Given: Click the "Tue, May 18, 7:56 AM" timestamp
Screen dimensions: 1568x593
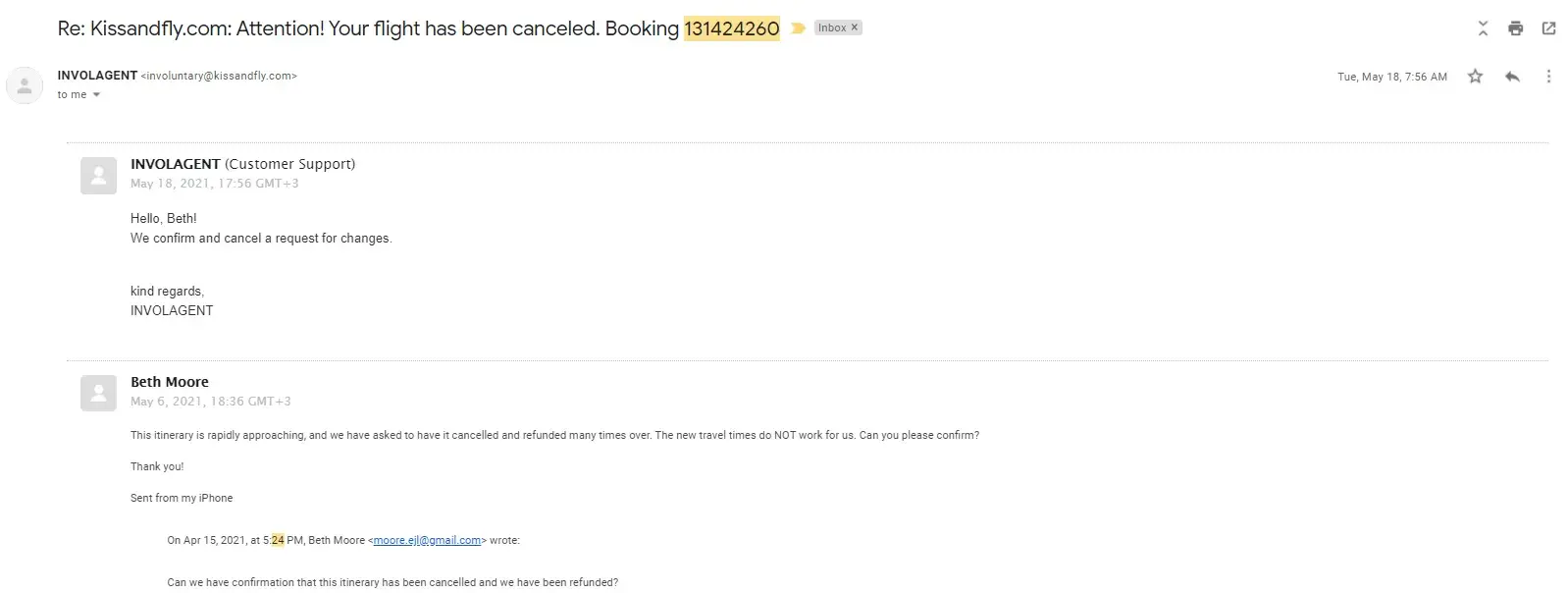Looking at the screenshot, I should click(x=1391, y=77).
